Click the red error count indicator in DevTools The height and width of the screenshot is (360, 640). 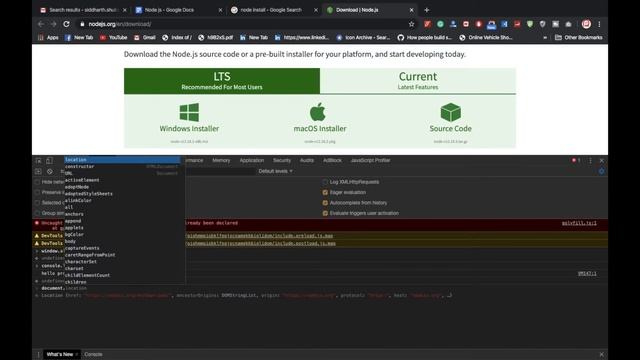tap(576, 160)
